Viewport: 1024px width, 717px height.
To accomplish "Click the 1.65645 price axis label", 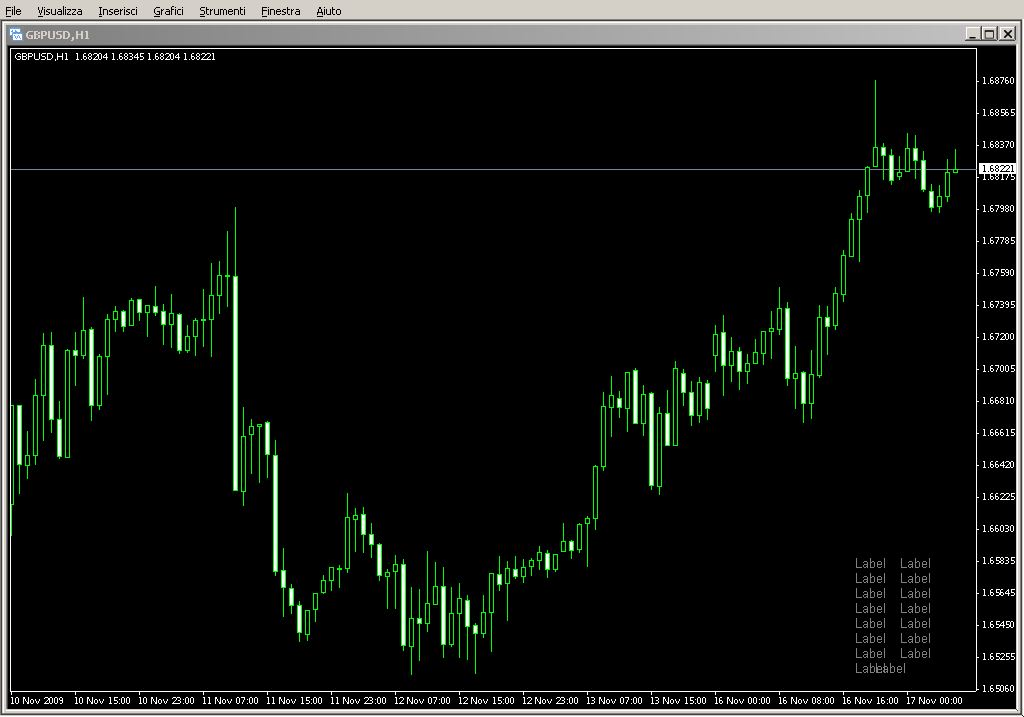I will point(999,593).
